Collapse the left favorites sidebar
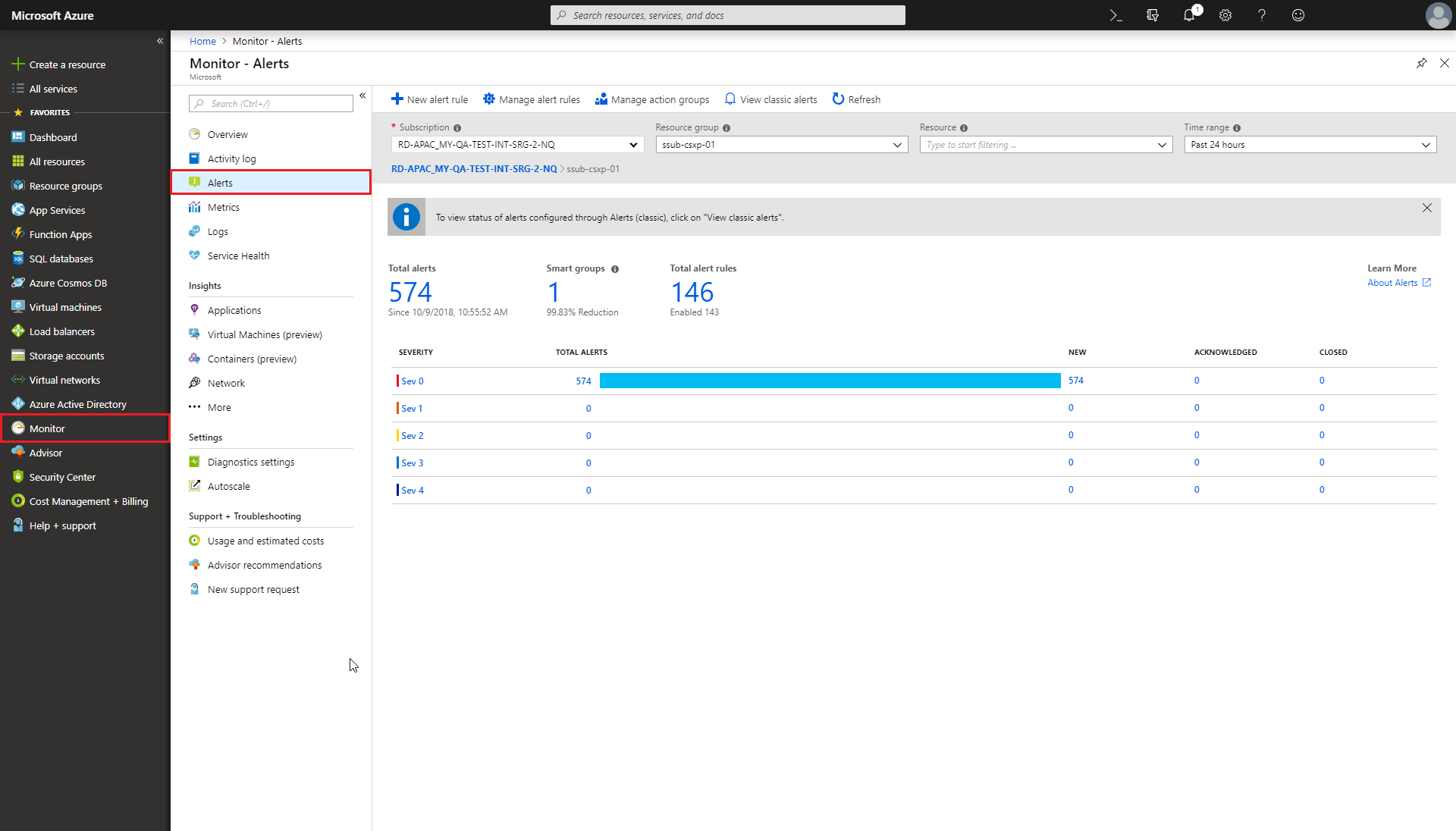This screenshot has height=831, width=1456. tap(160, 41)
